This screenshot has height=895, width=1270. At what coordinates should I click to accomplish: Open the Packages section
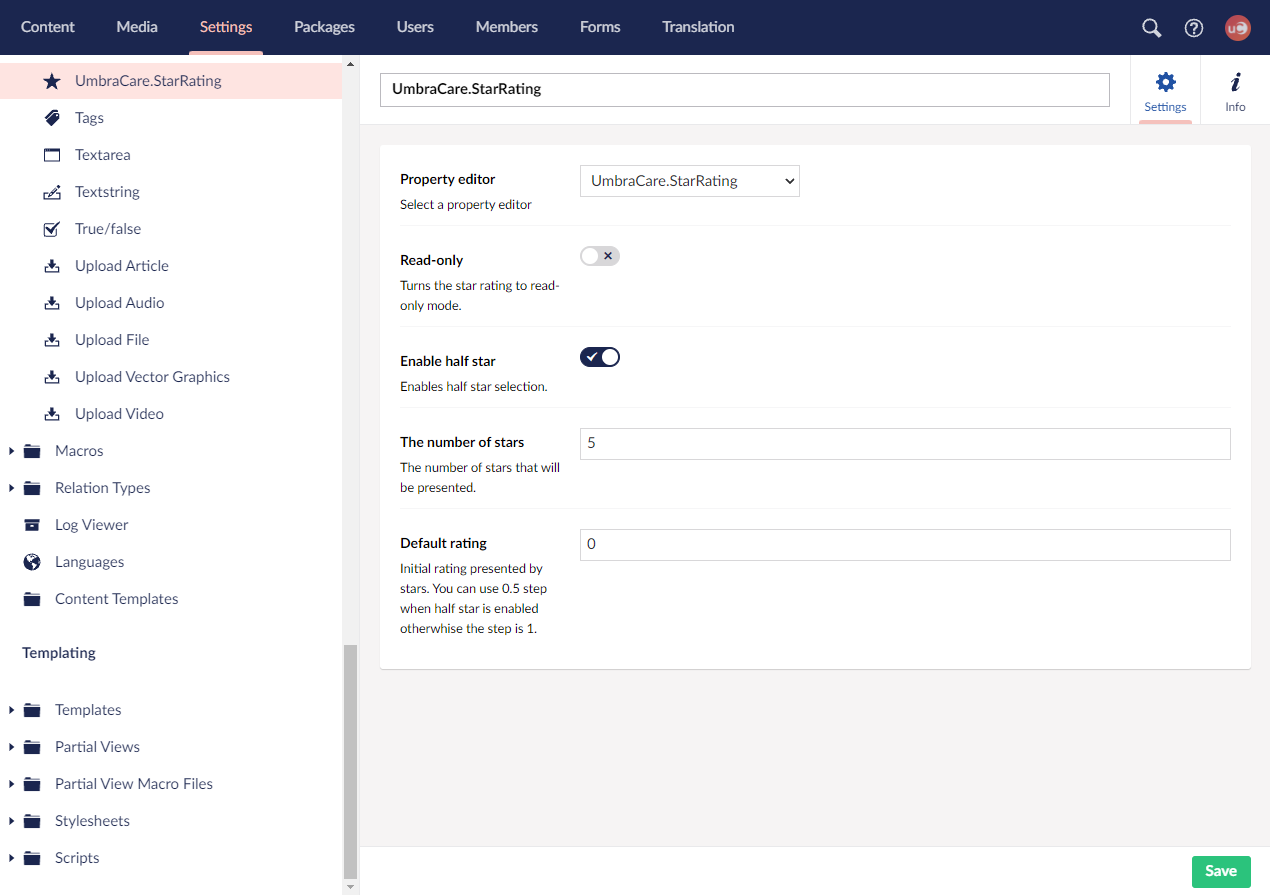click(324, 27)
